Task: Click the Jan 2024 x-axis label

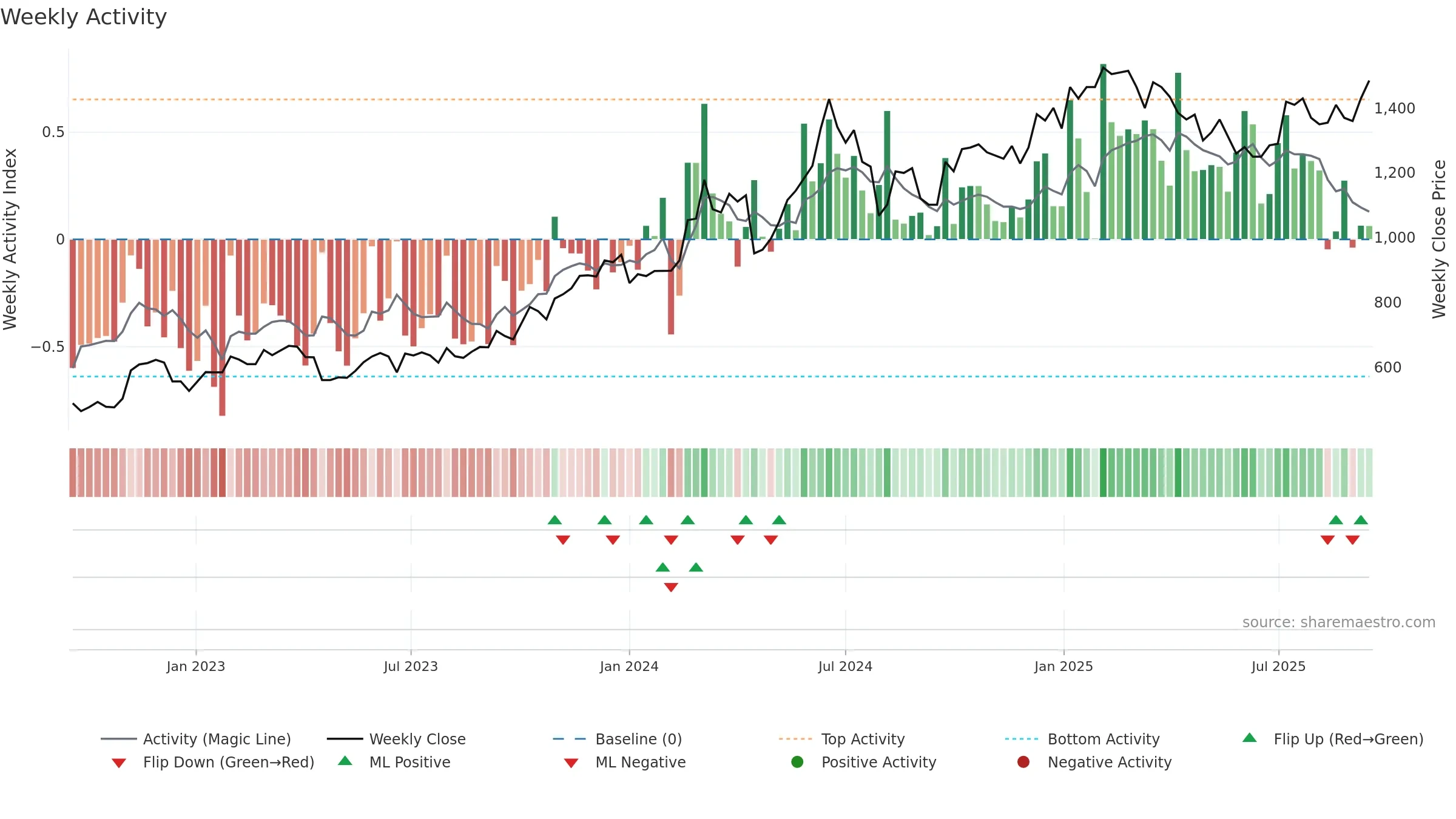Action: point(629,666)
